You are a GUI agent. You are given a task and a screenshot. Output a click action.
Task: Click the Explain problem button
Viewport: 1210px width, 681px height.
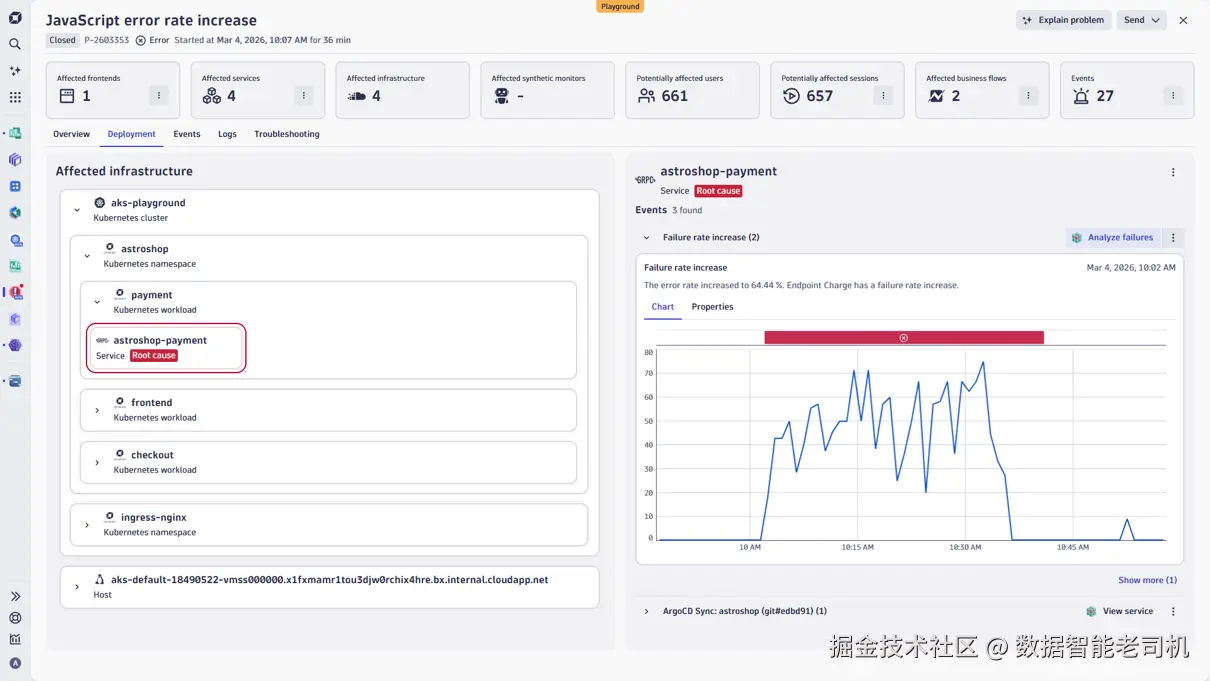(1064, 20)
